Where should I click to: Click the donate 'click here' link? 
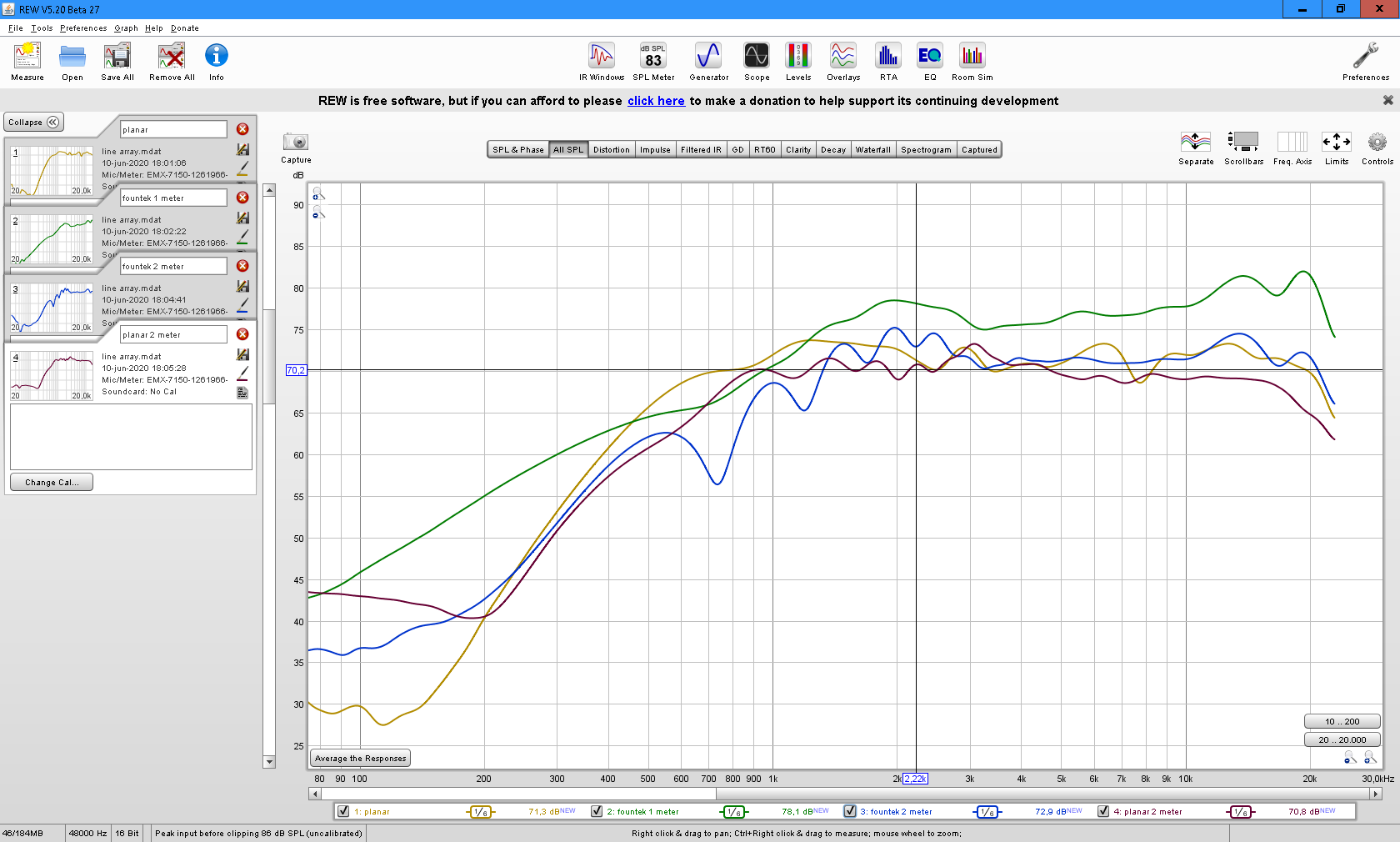[656, 101]
